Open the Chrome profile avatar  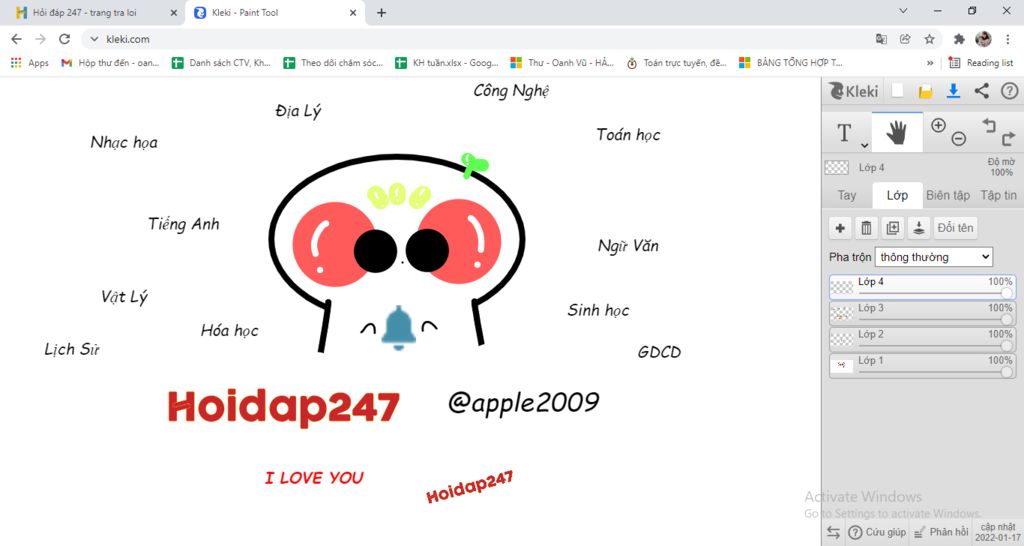click(984, 39)
